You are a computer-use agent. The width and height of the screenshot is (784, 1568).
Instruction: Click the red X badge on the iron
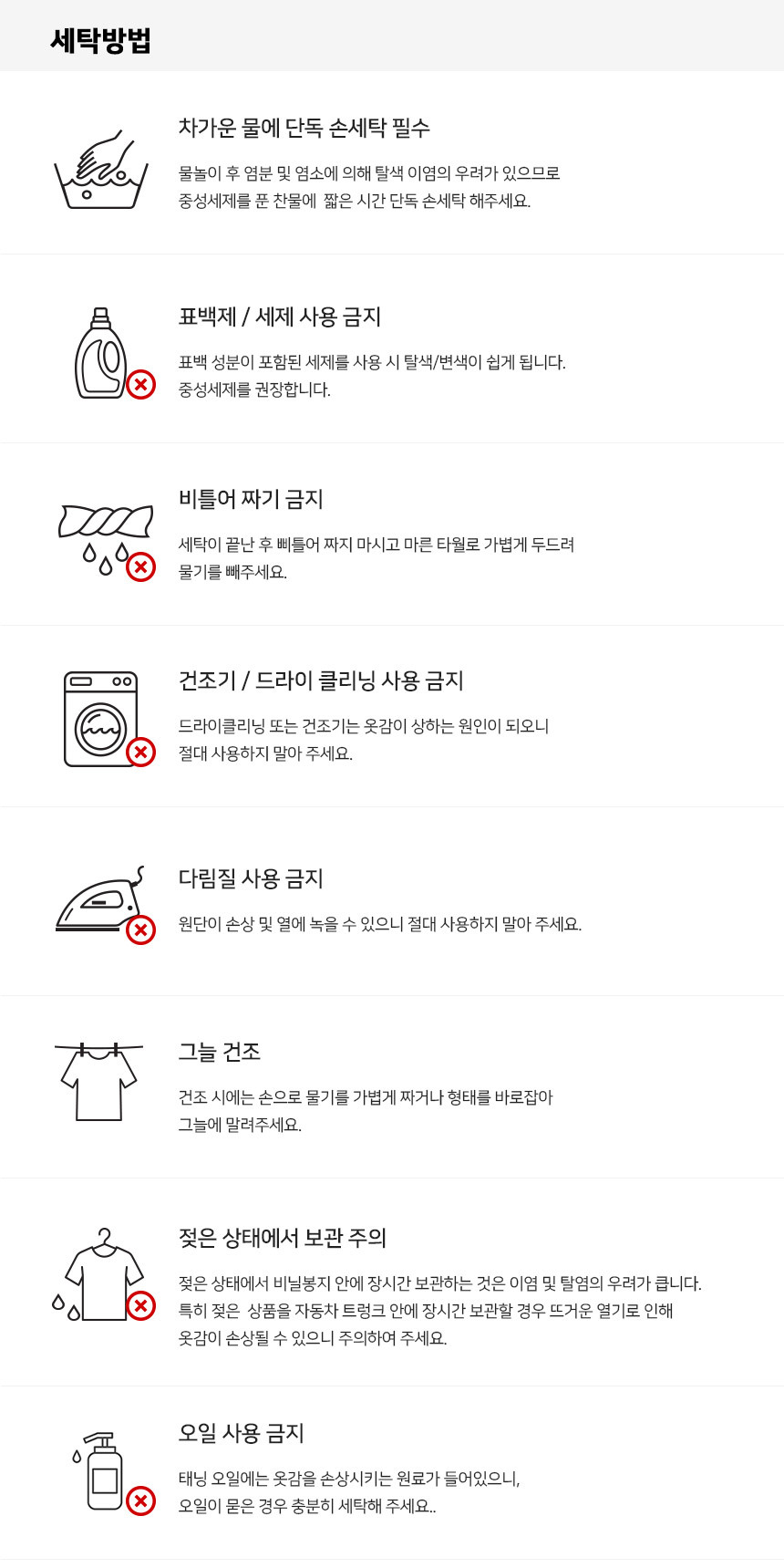[140, 930]
